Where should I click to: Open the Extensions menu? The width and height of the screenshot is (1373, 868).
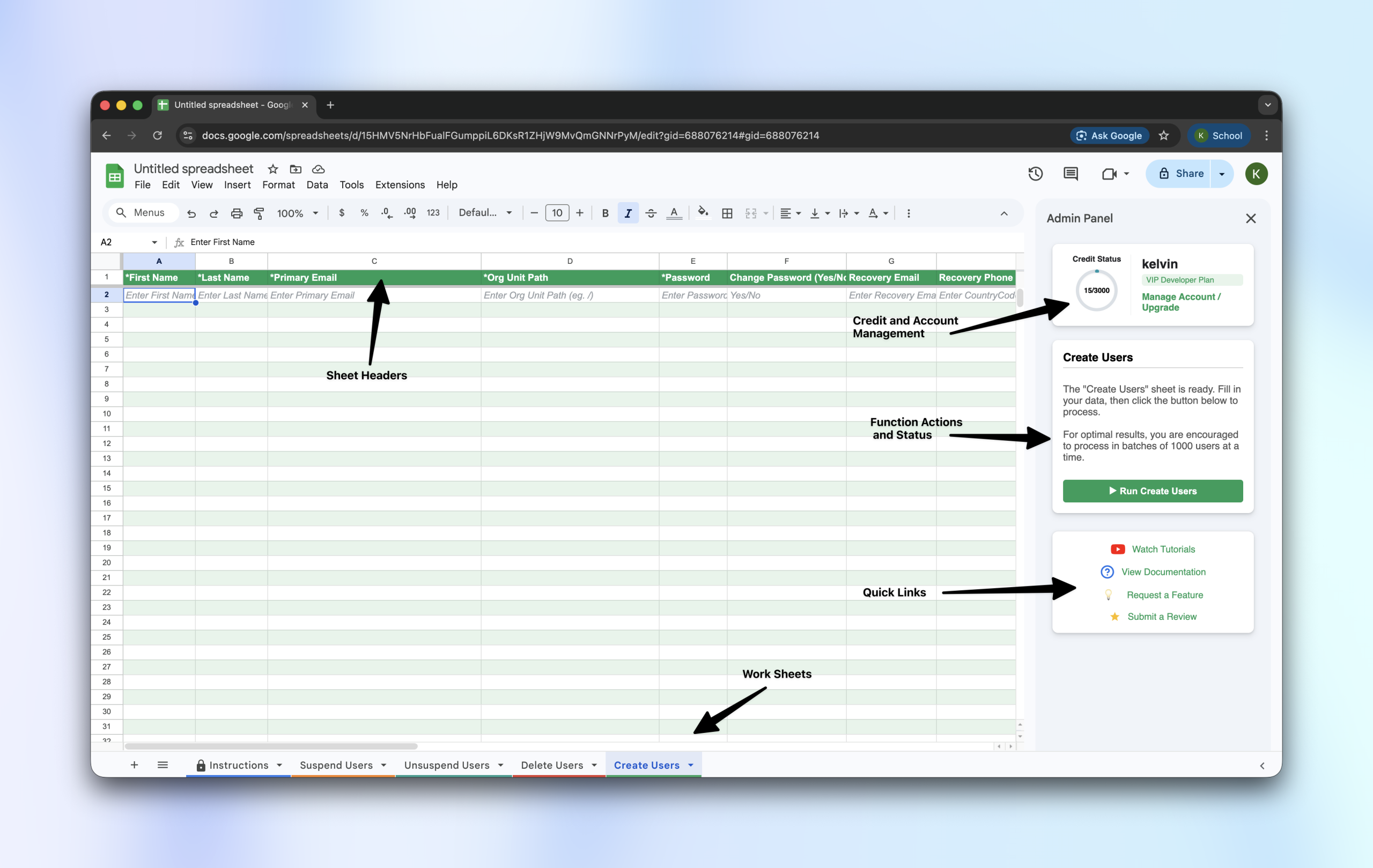[400, 184]
